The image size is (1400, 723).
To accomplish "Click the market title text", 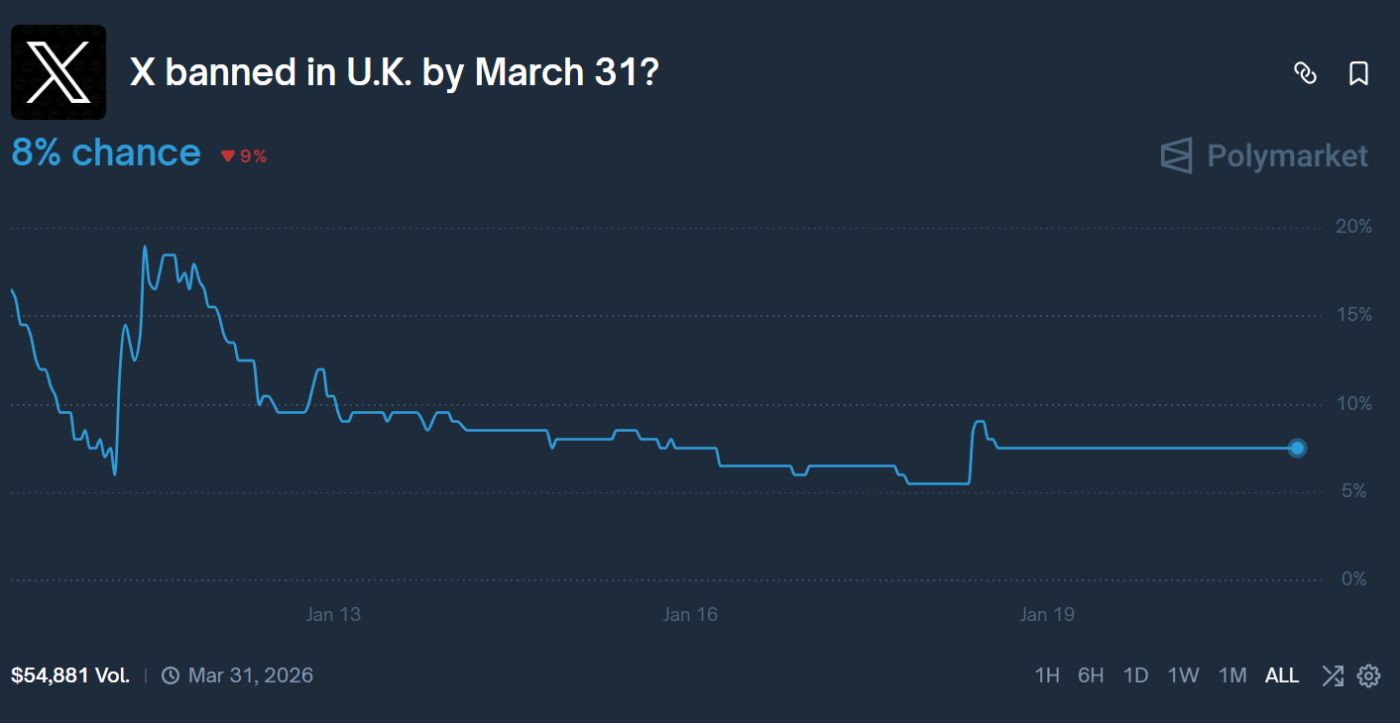I will click(x=394, y=72).
